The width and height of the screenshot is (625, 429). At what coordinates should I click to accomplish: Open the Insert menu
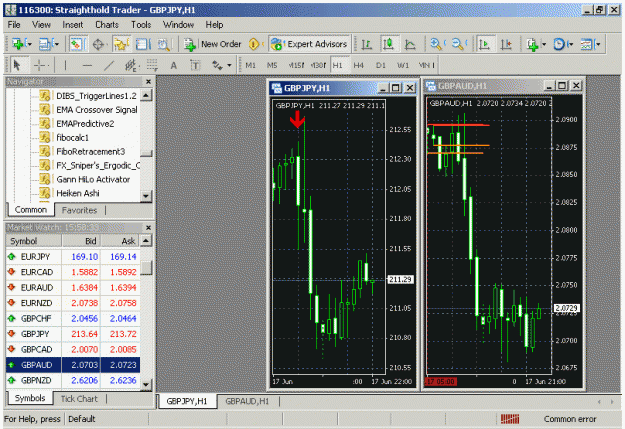click(73, 25)
